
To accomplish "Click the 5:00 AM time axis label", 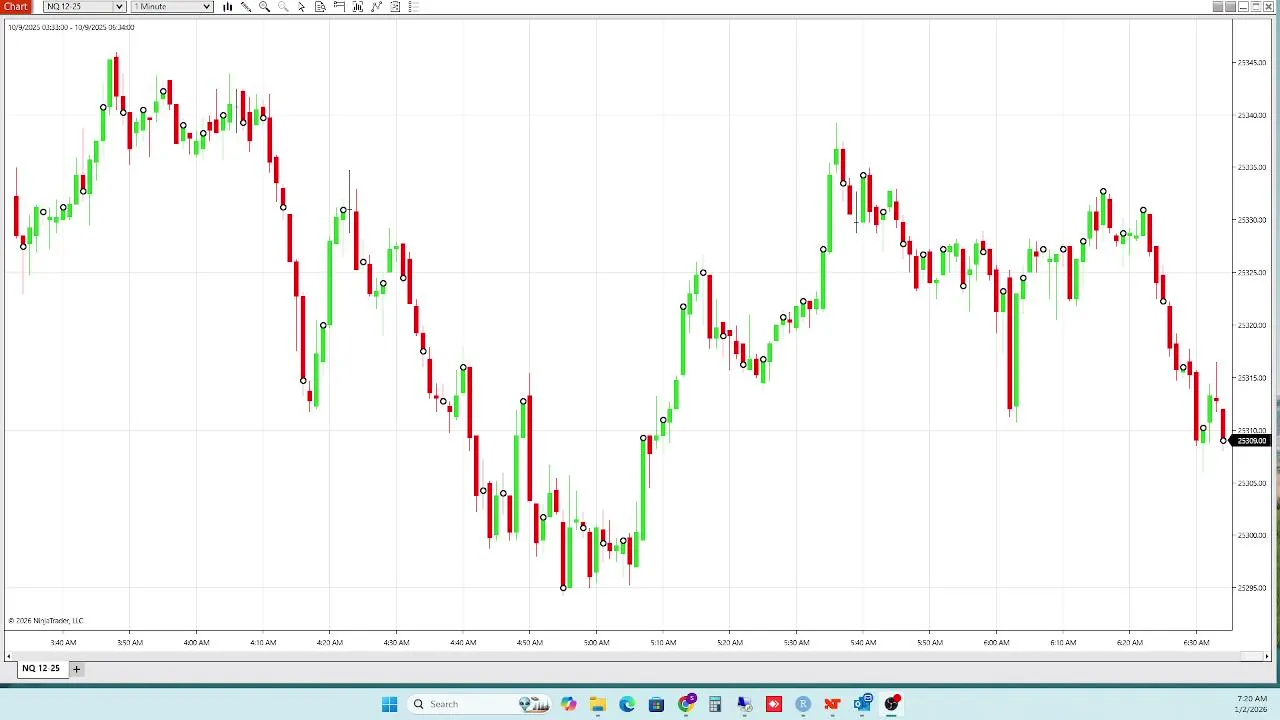I will click(x=596, y=642).
